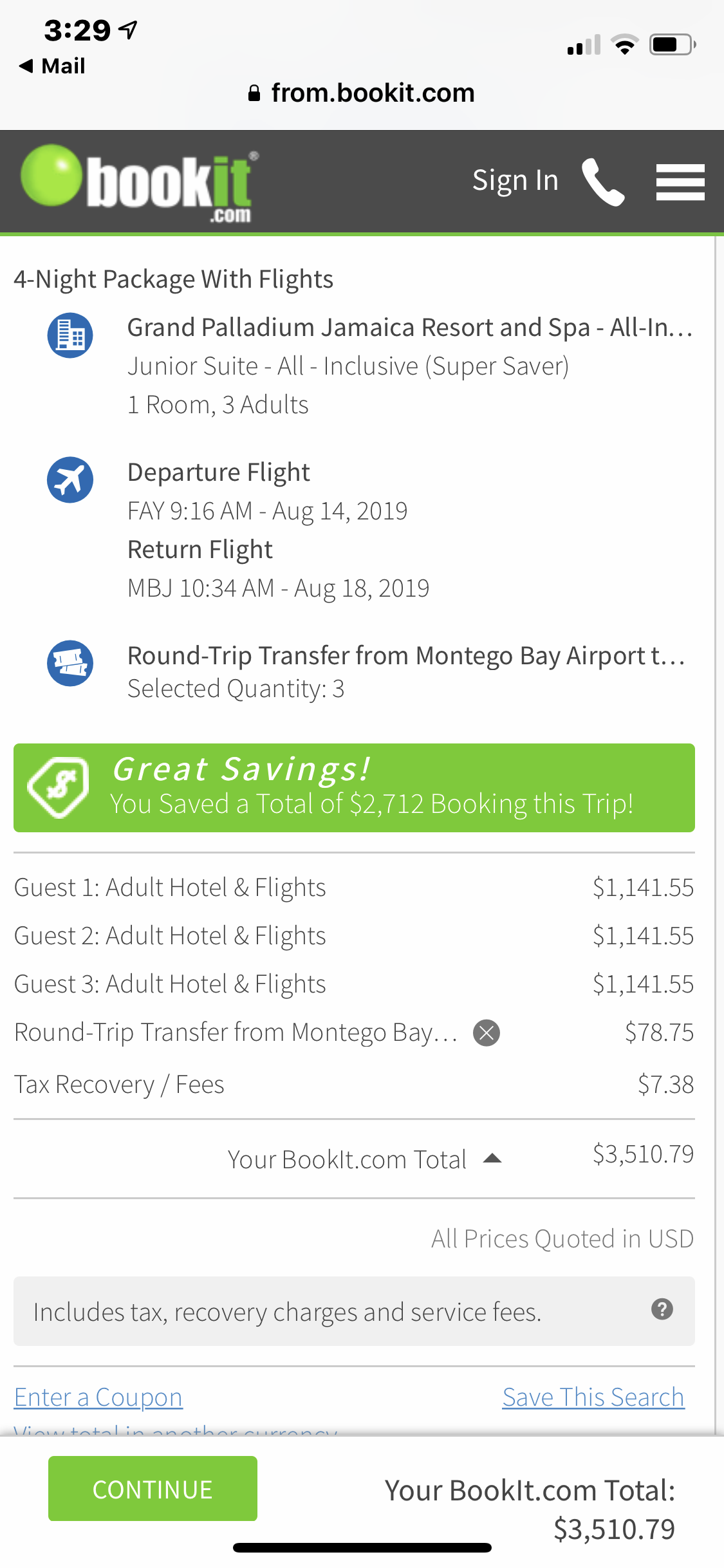Viewport: 724px width, 1568px height.
Task: Collapse the BookIt.com Total breakdown arrow
Action: tap(492, 1159)
